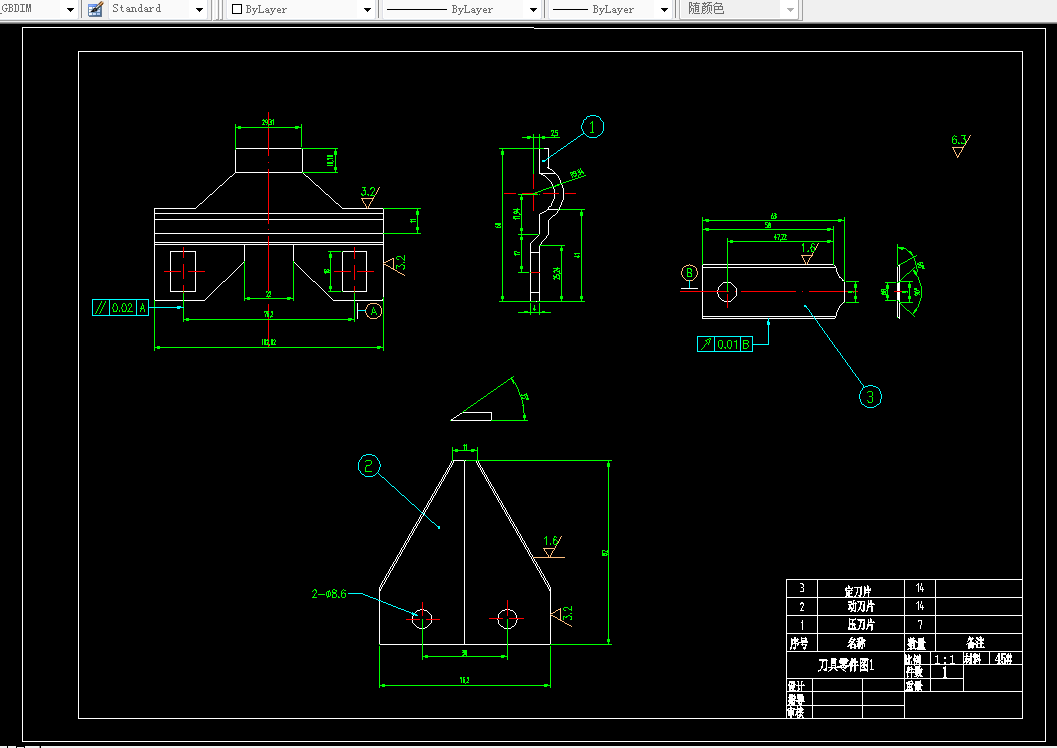Click the 6.3 surface roughness symbol
1057x748 pixels.
click(960, 145)
